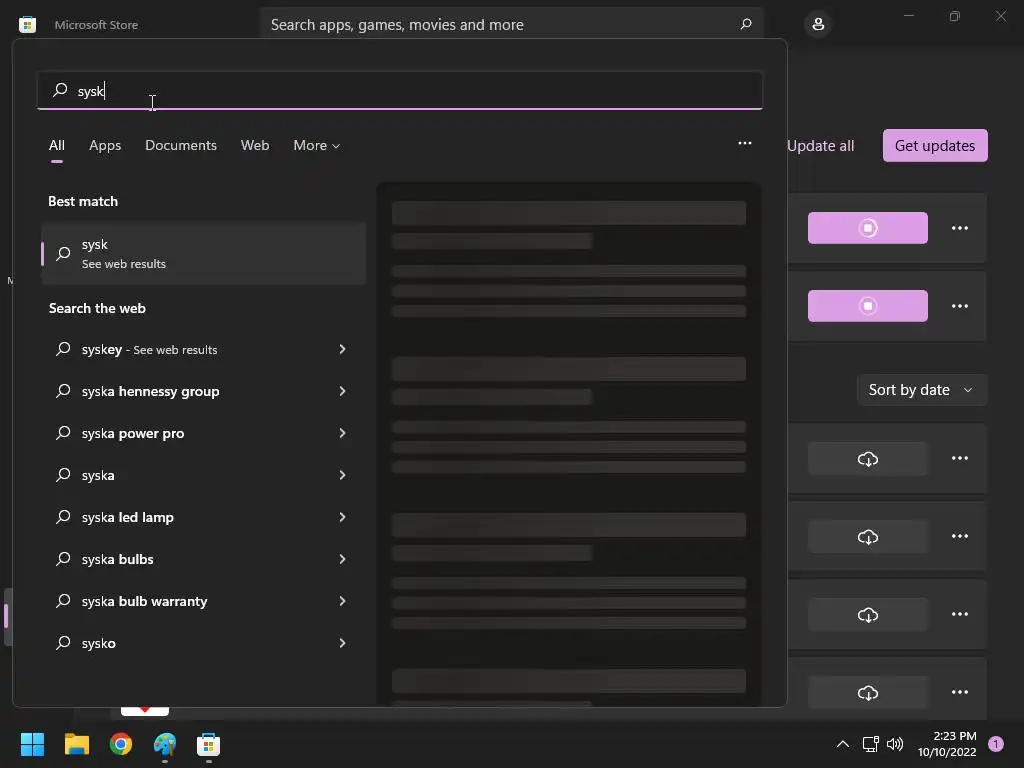Viewport: 1024px width, 768px height.
Task: Click Update all in the Store
Action: (x=820, y=146)
